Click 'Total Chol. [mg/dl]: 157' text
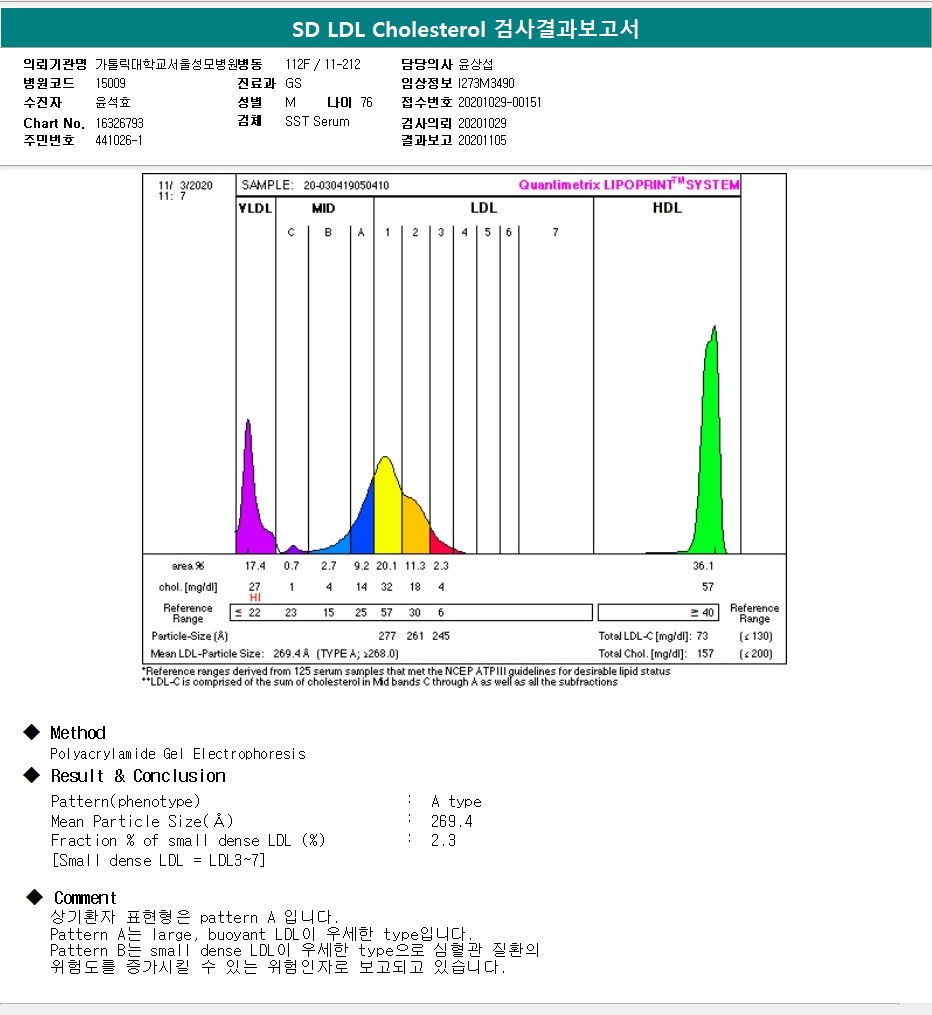The image size is (932, 1015). [656, 654]
